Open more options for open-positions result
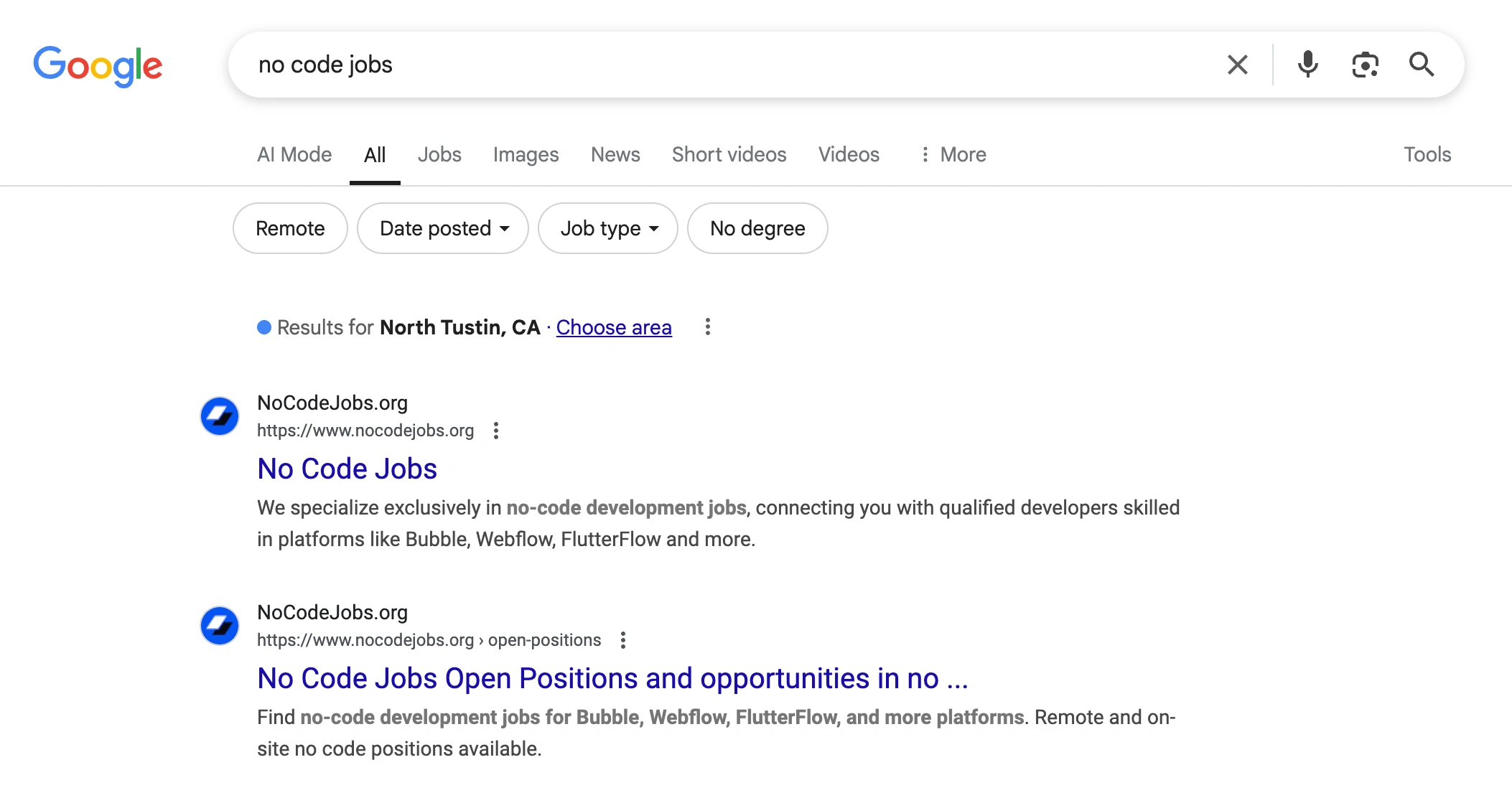Image resolution: width=1512 pixels, height=798 pixels. pos(623,640)
